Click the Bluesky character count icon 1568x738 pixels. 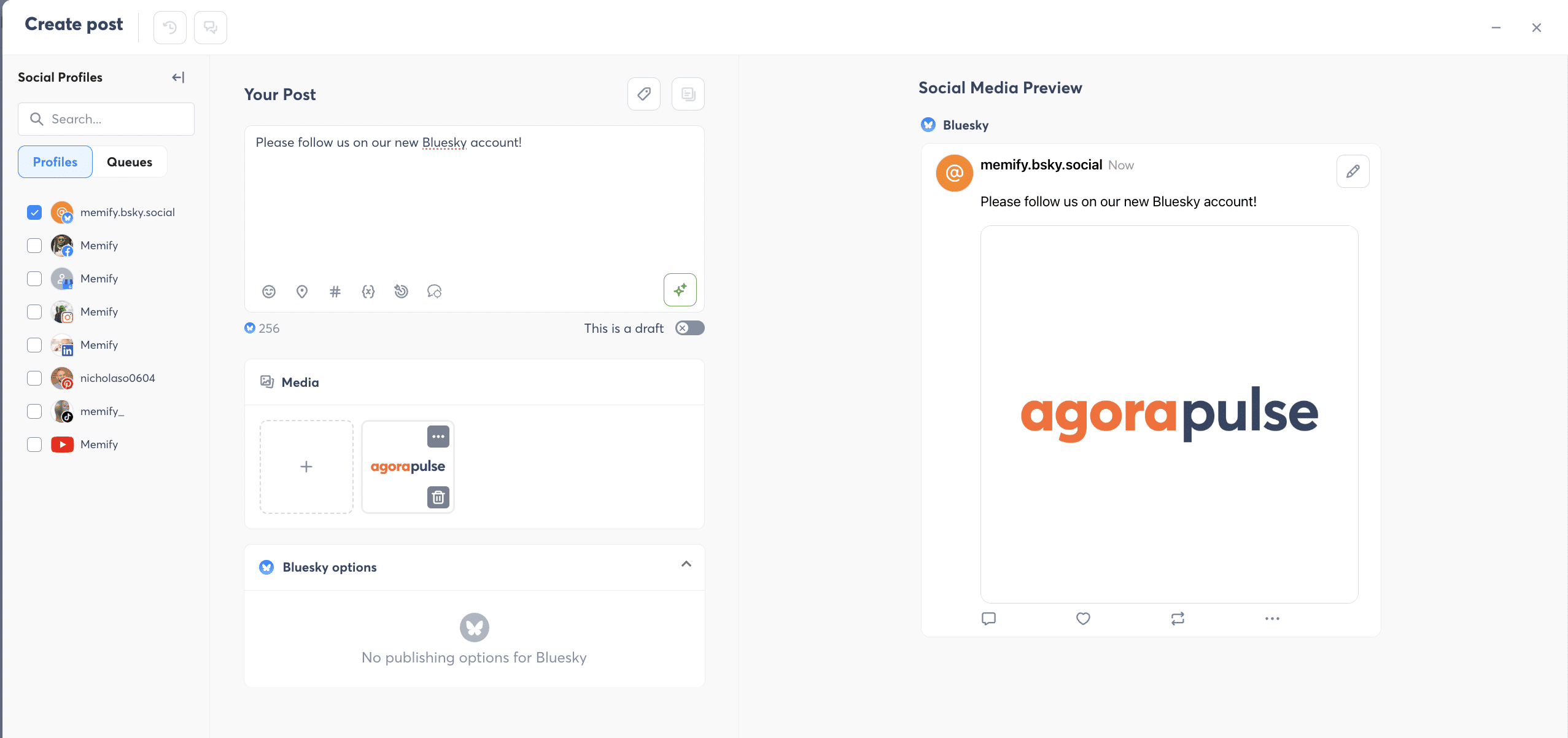tap(250, 328)
